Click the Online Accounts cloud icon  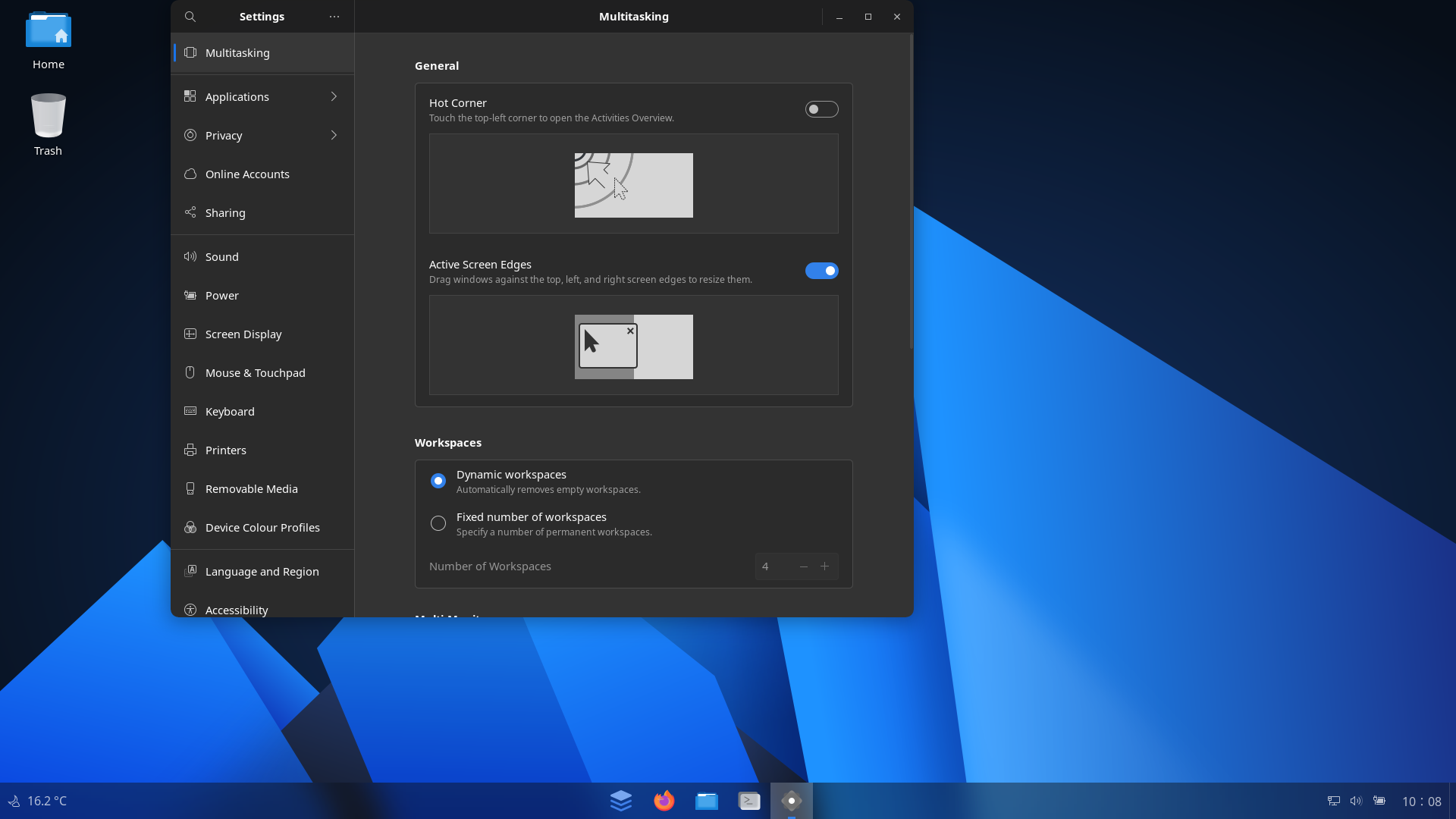(x=190, y=174)
